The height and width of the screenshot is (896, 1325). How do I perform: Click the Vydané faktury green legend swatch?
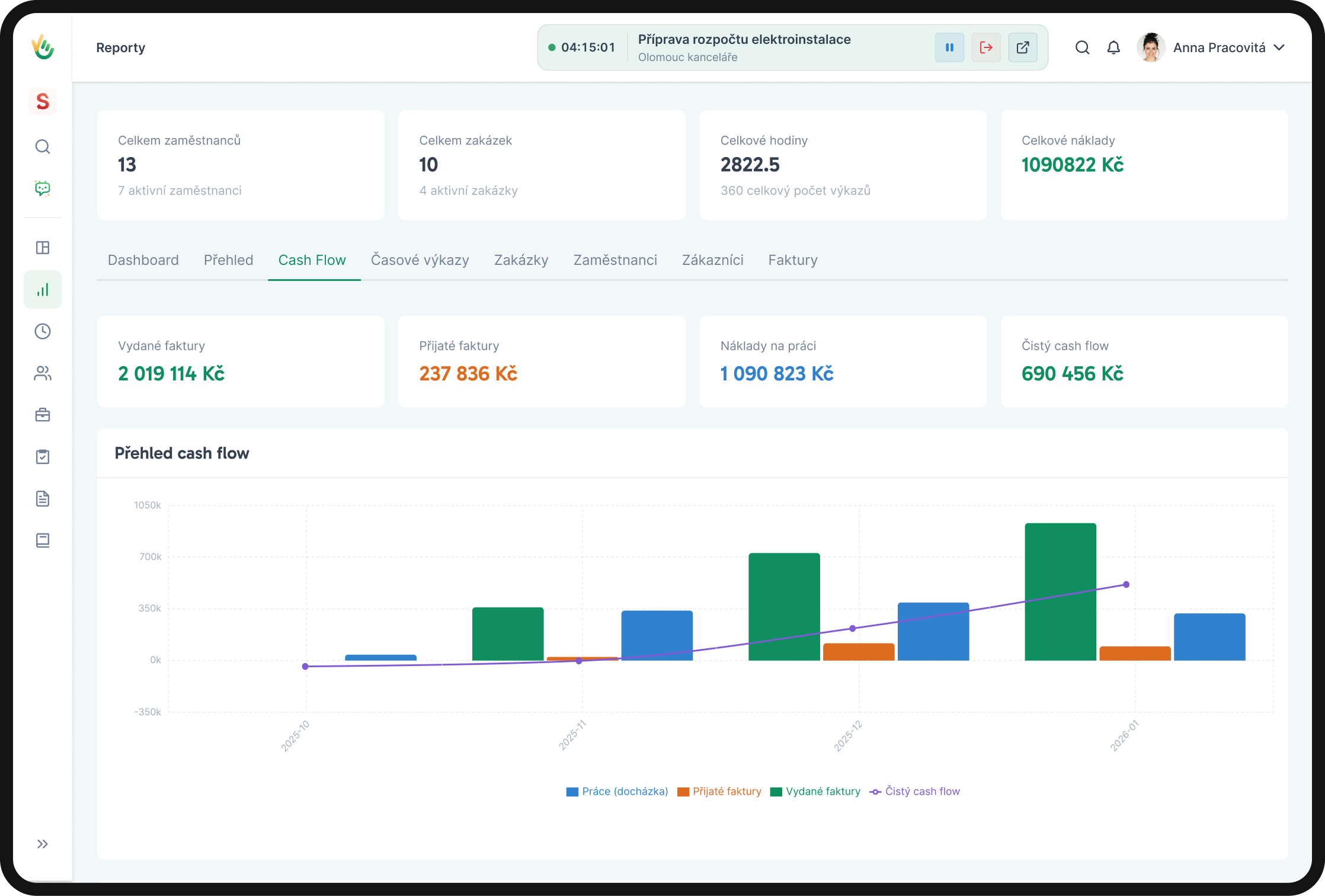pos(776,792)
